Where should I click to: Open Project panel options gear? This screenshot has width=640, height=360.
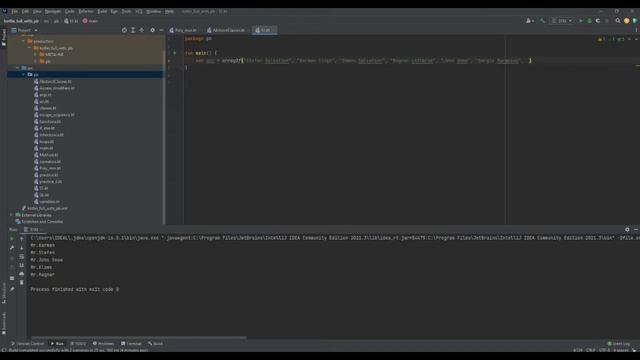pos(152,30)
